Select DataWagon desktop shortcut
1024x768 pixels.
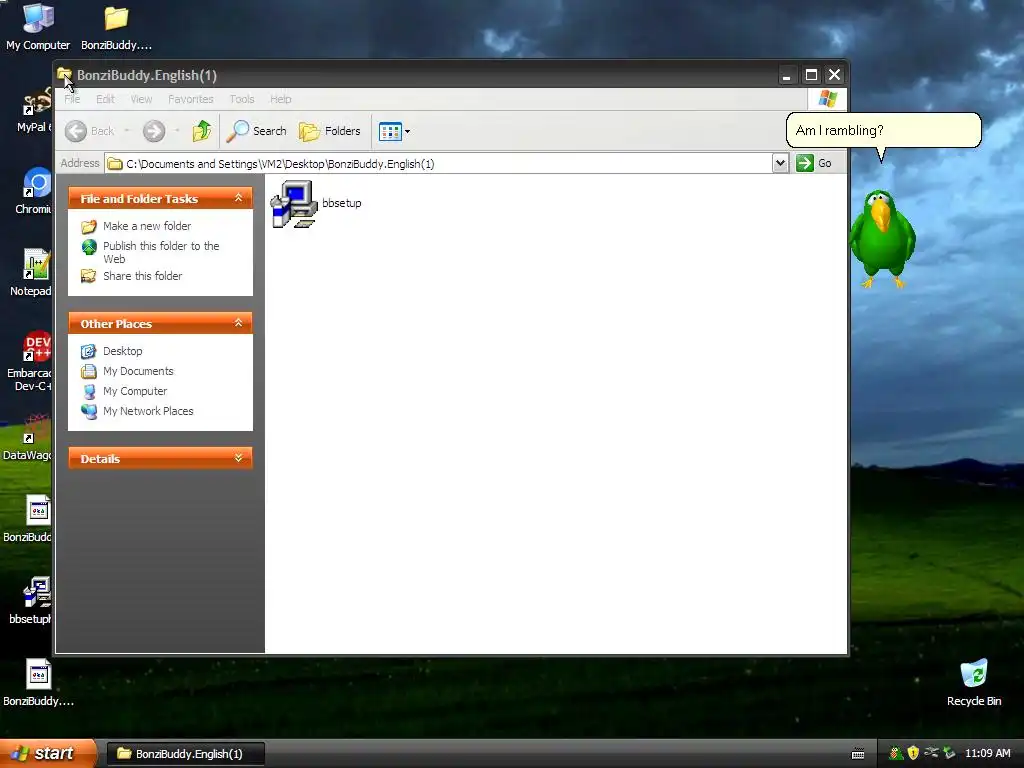click(x=27, y=438)
